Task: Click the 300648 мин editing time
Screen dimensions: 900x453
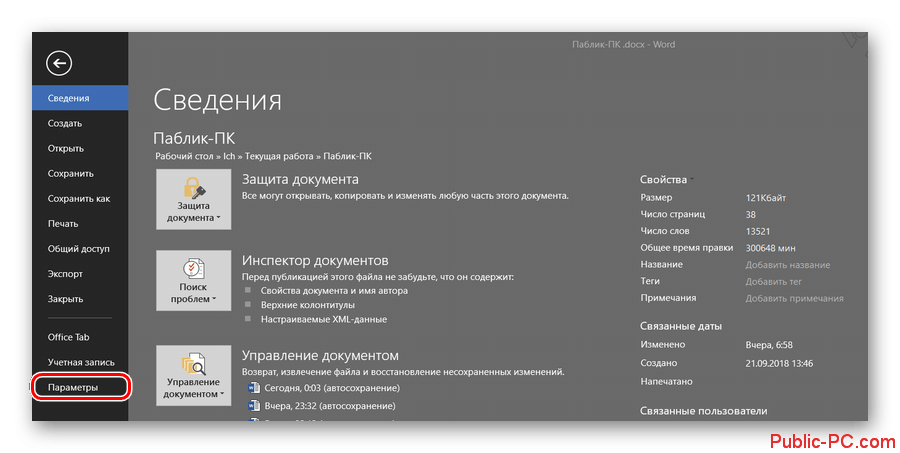Action: click(770, 249)
